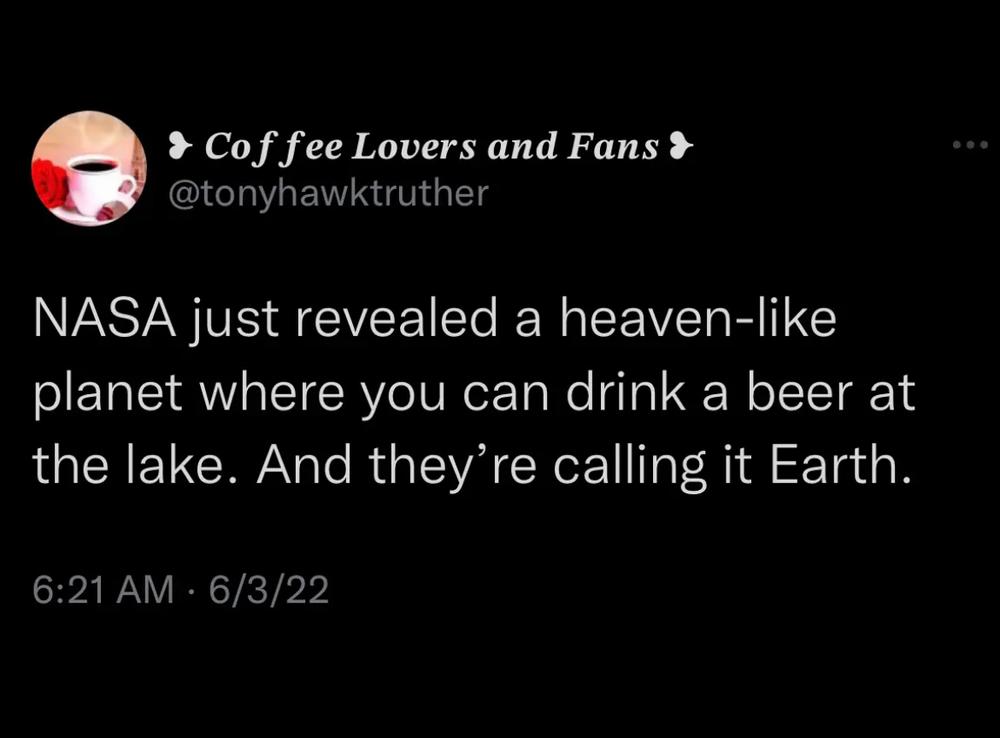Click the leaf ornament before Coffee Lovers
The width and height of the screenshot is (1000, 738).
[180, 146]
